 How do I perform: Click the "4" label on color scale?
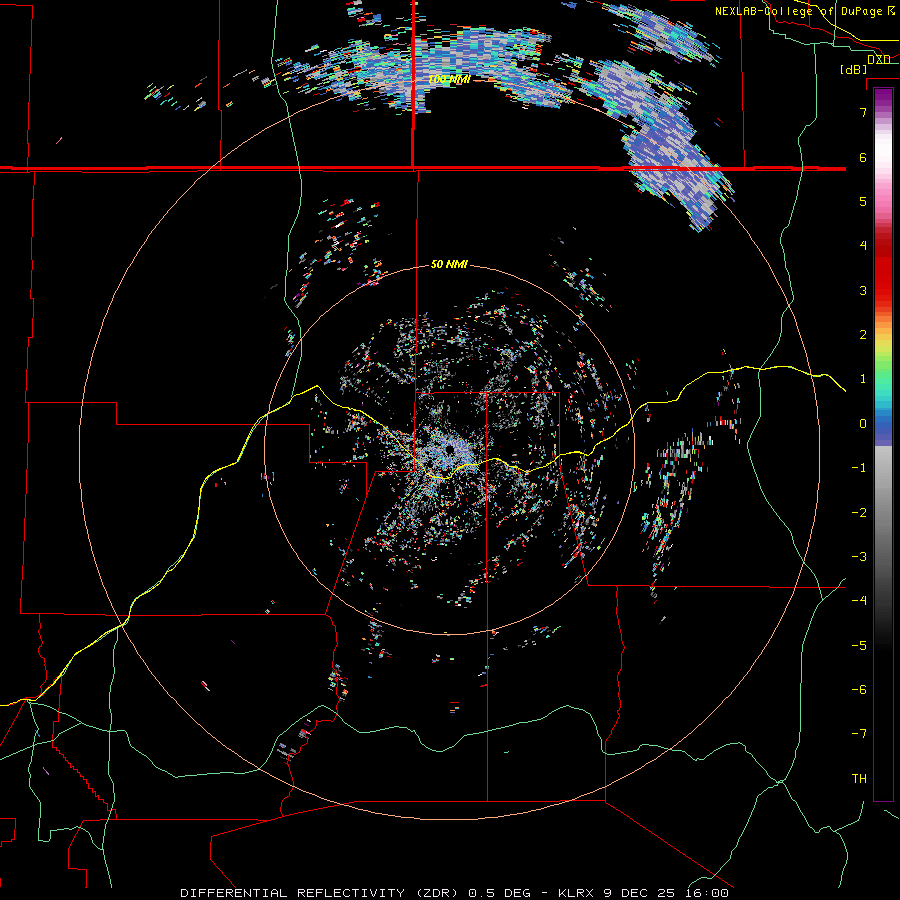[x=863, y=246]
